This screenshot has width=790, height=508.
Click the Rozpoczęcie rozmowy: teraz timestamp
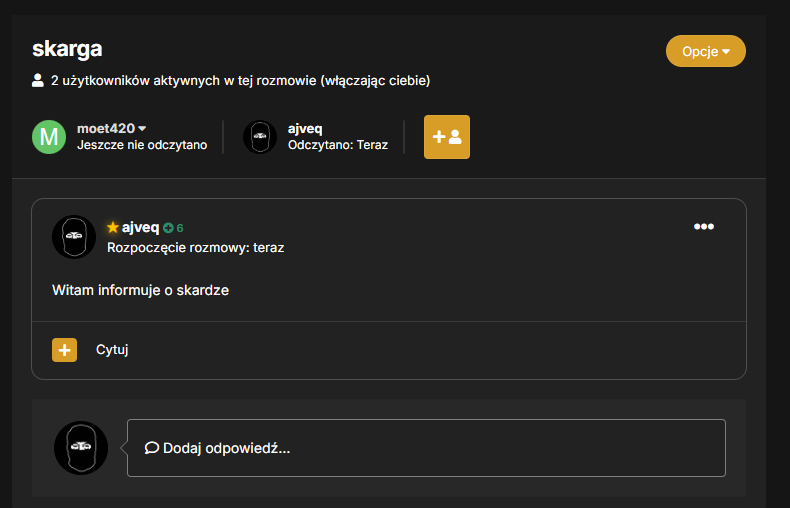pyautogui.click(x=195, y=248)
